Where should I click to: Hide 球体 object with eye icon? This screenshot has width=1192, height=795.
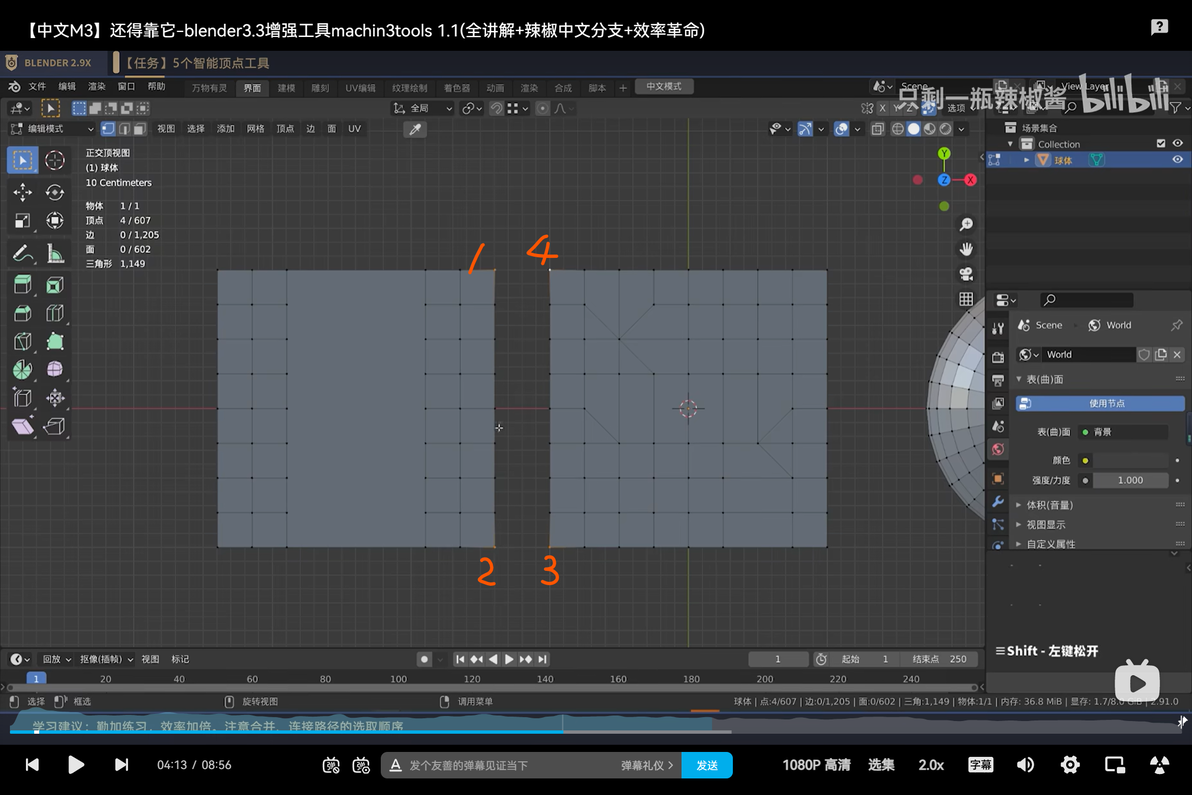[1178, 160]
